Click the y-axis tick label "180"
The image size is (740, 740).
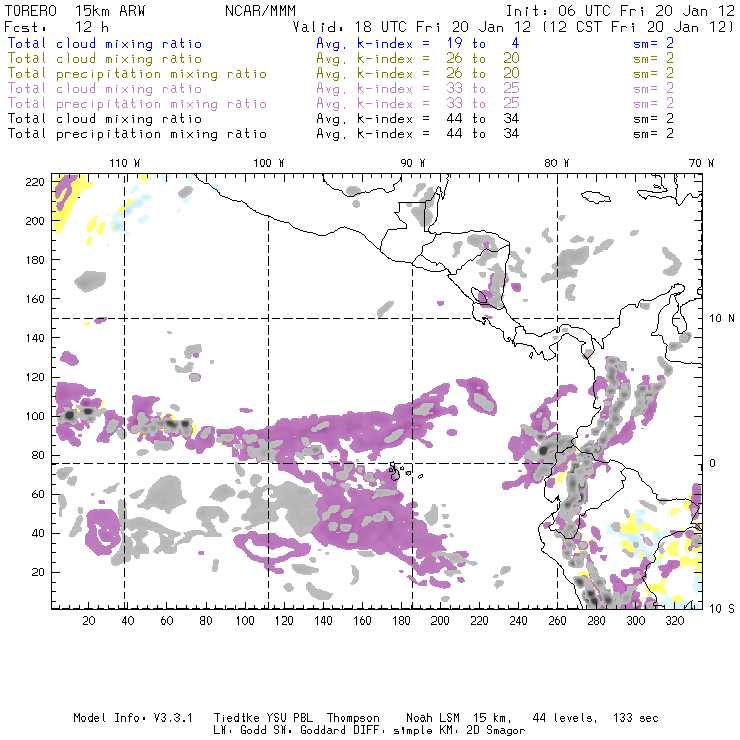(35, 260)
